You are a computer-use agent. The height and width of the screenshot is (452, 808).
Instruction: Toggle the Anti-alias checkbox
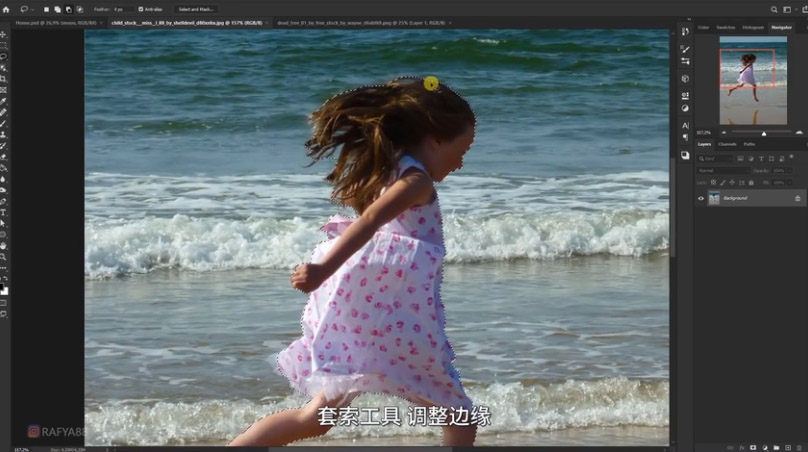tap(141, 9)
